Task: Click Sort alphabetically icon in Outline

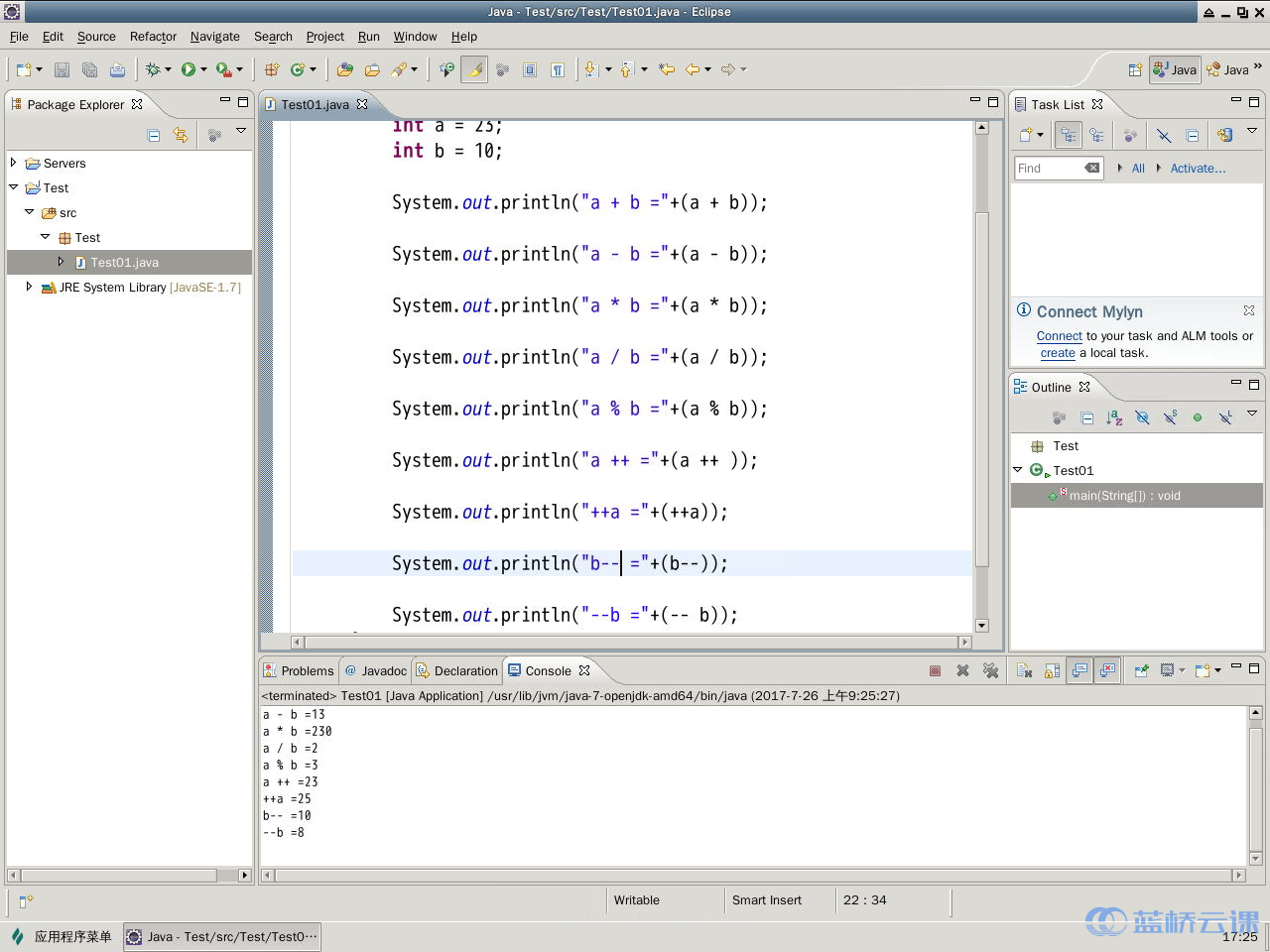Action: [x=1114, y=417]
